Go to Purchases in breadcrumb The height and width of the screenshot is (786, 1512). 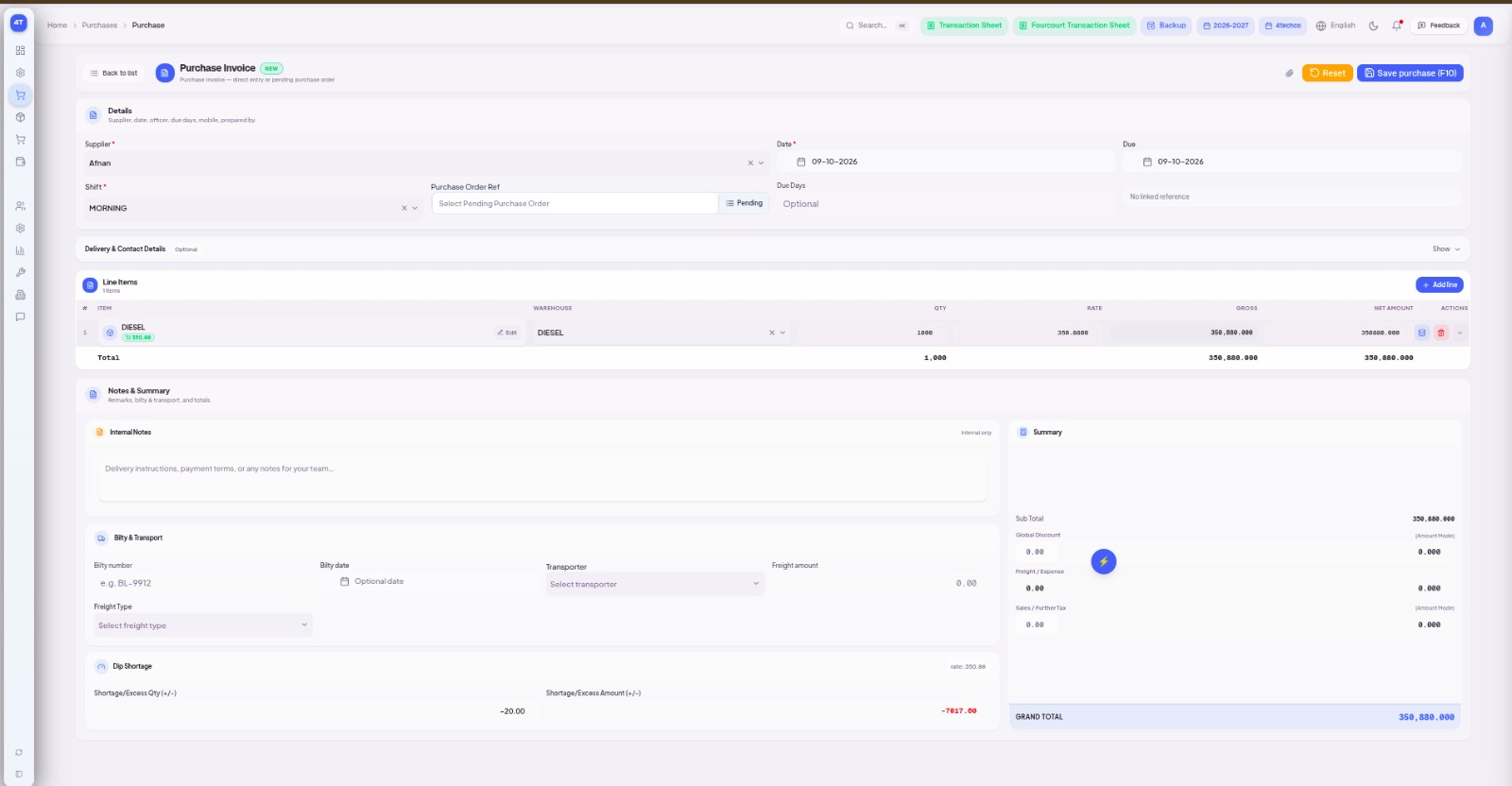tap(99, 26)
